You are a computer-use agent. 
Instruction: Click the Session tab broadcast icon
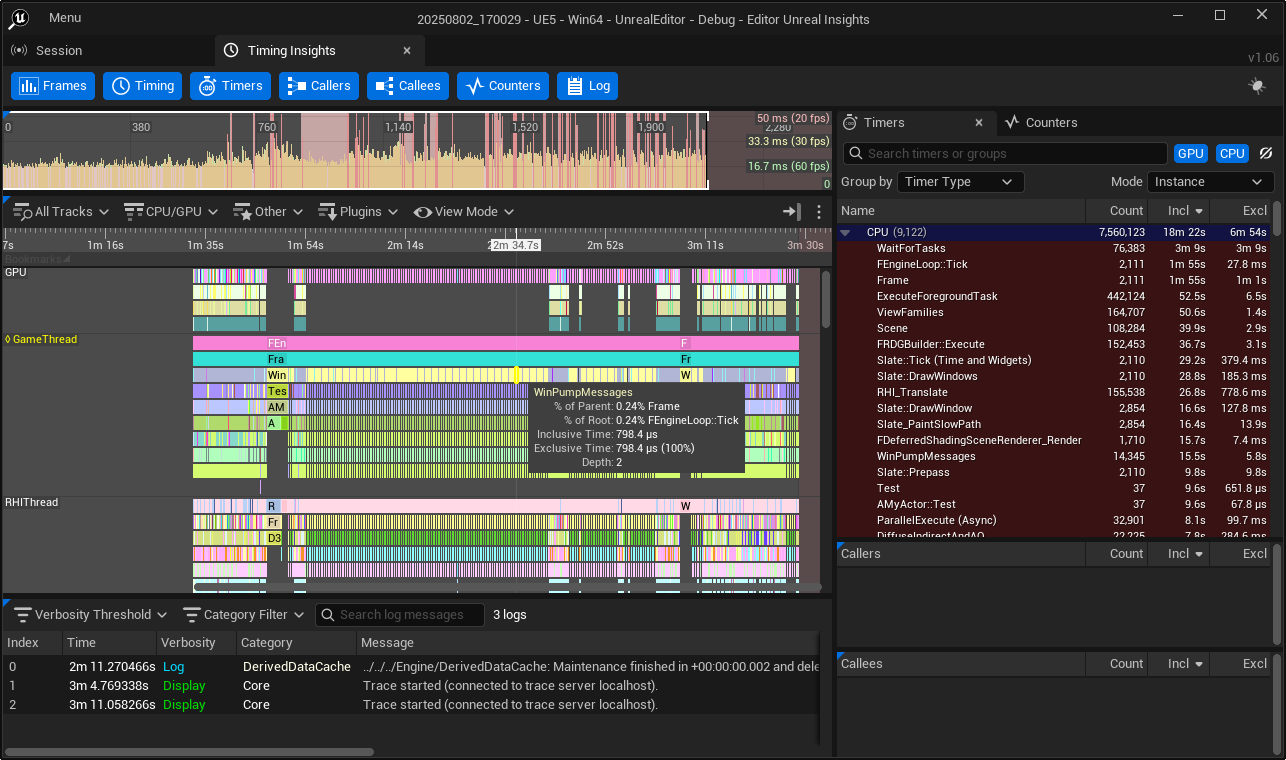19,51
